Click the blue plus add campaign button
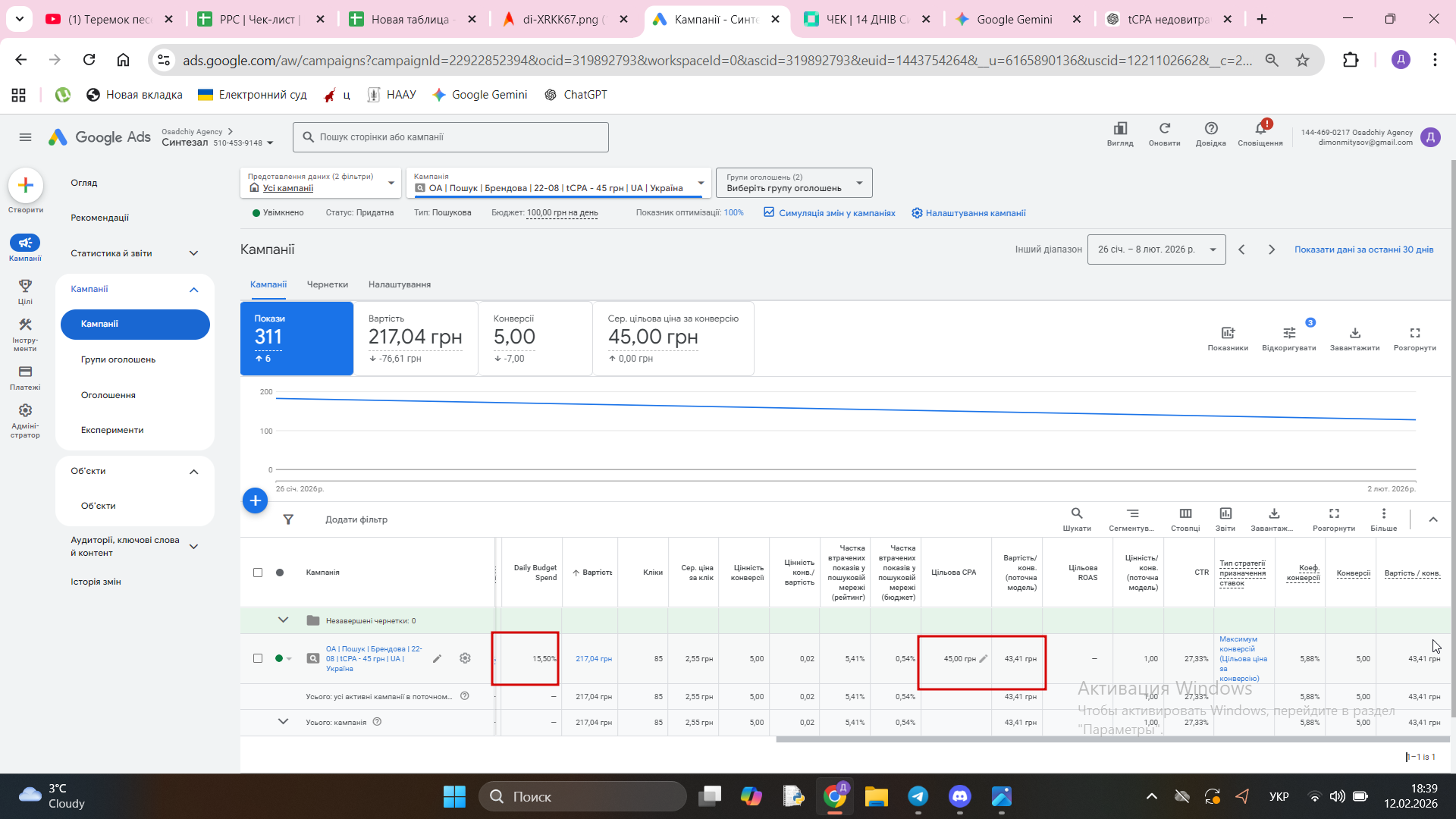Viewport: 1456px width, 819px height. pyautogui.click(x=255, y=500)
